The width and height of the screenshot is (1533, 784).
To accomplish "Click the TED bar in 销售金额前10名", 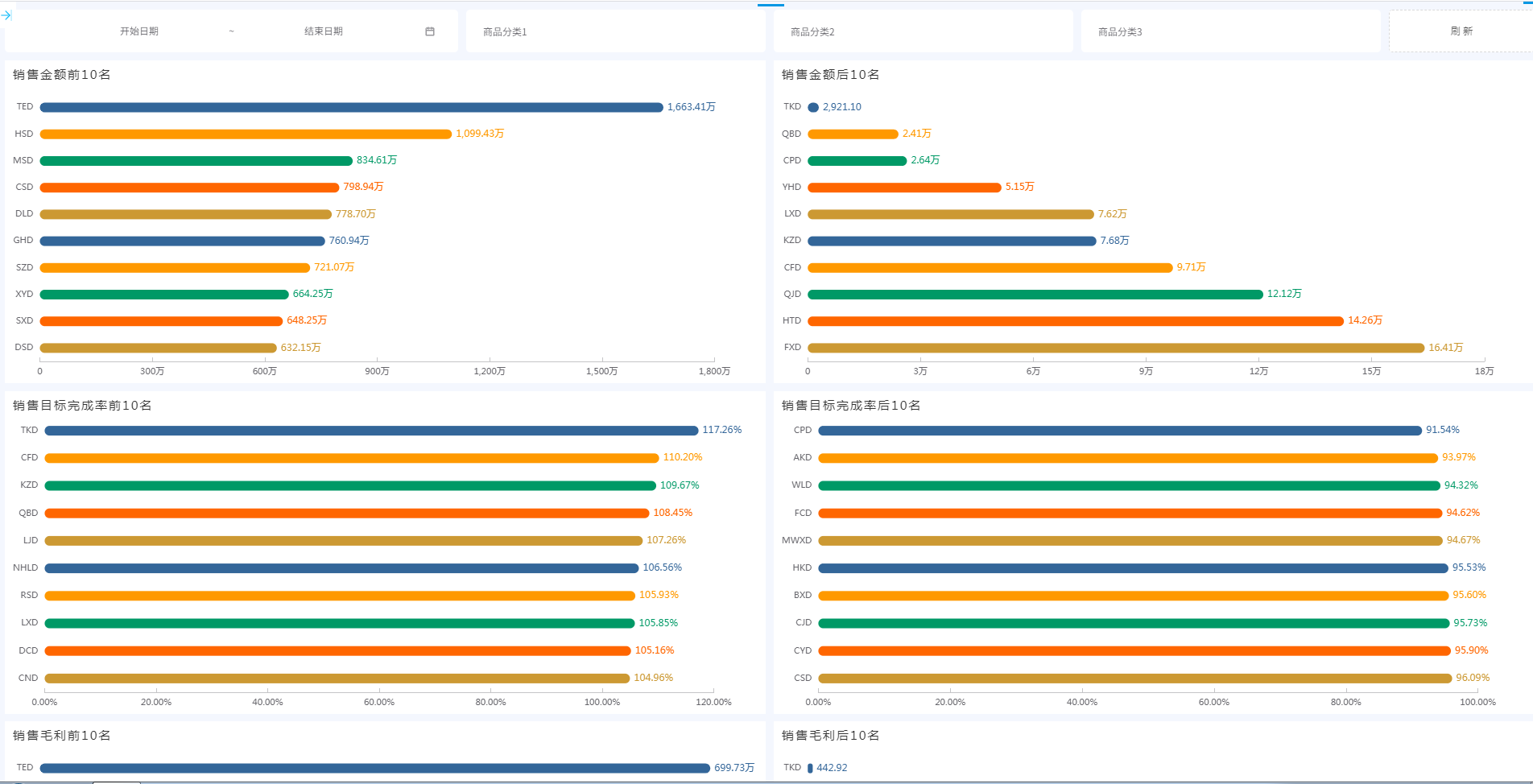I will point(351,107).
